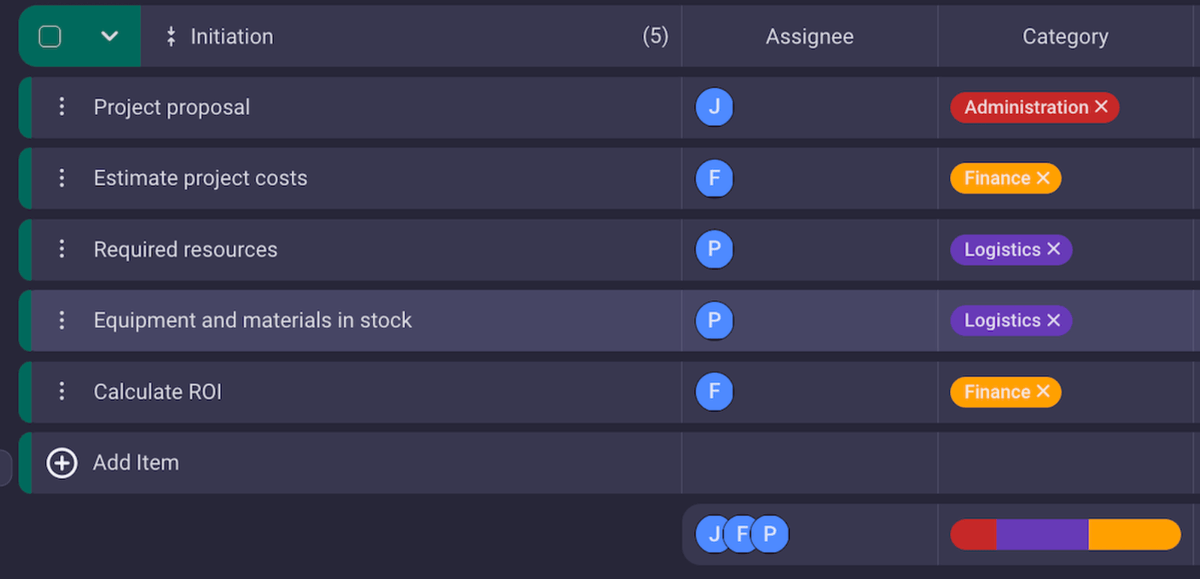This screenshot has height=579, width=1200.
Task: Open the three-dot menu for Project proposal
Action: click(x=62, y=107)
